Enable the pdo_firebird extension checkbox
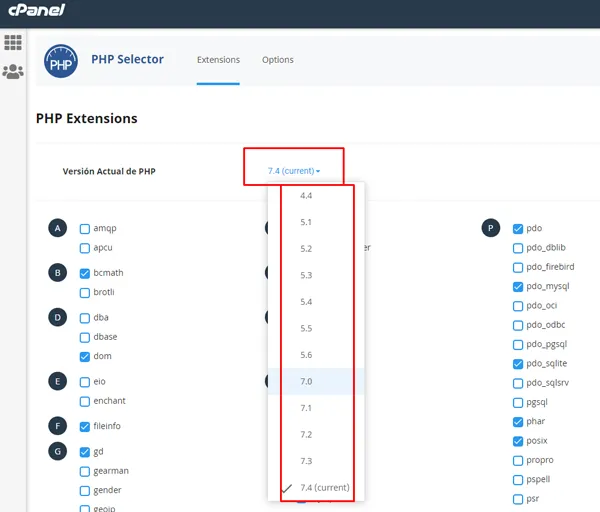Image resolution: width=600 pixels, height=512 pixels. point(518,267)
